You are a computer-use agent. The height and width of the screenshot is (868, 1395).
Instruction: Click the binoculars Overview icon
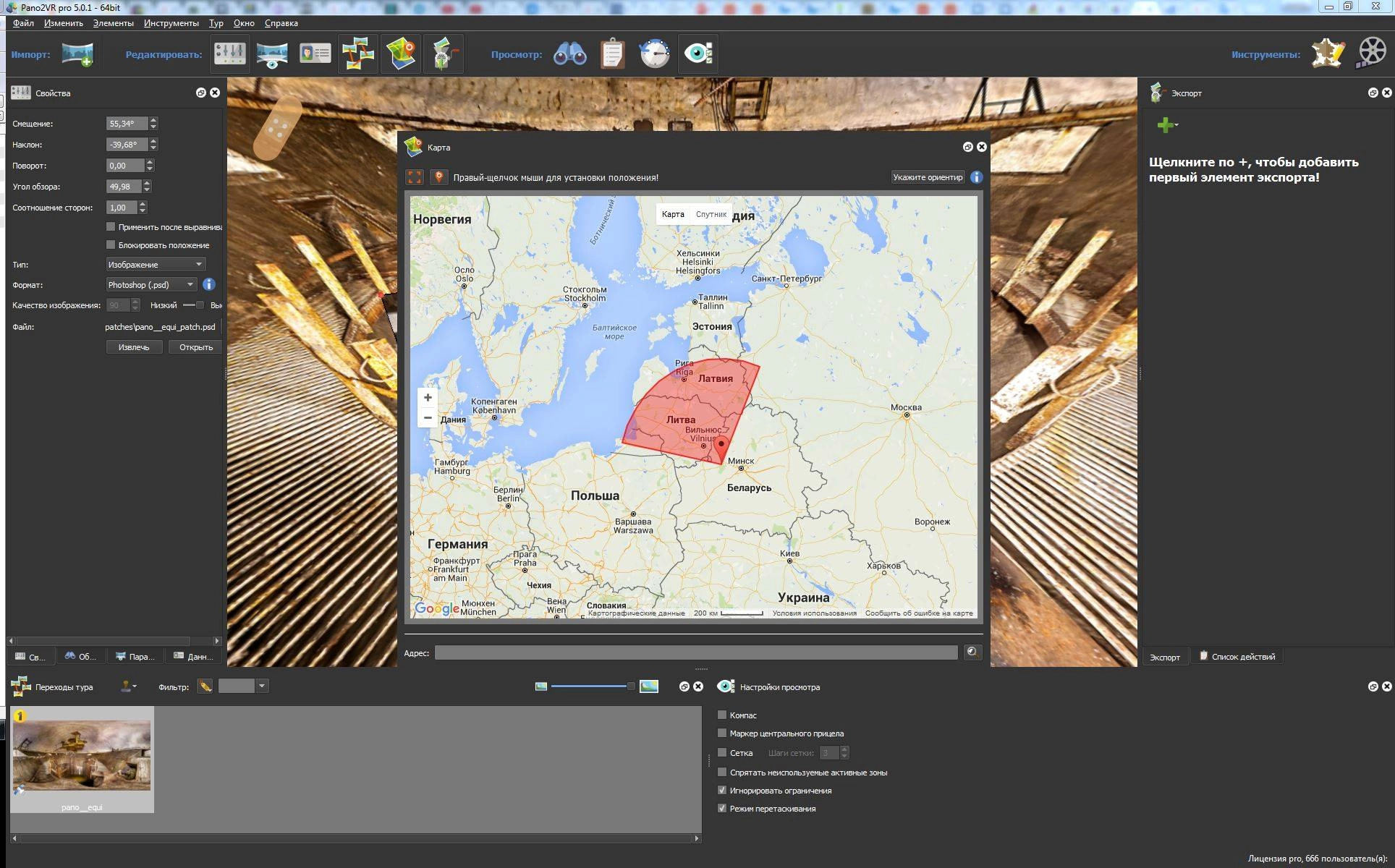pyautogui.click(x=570, y=54)
